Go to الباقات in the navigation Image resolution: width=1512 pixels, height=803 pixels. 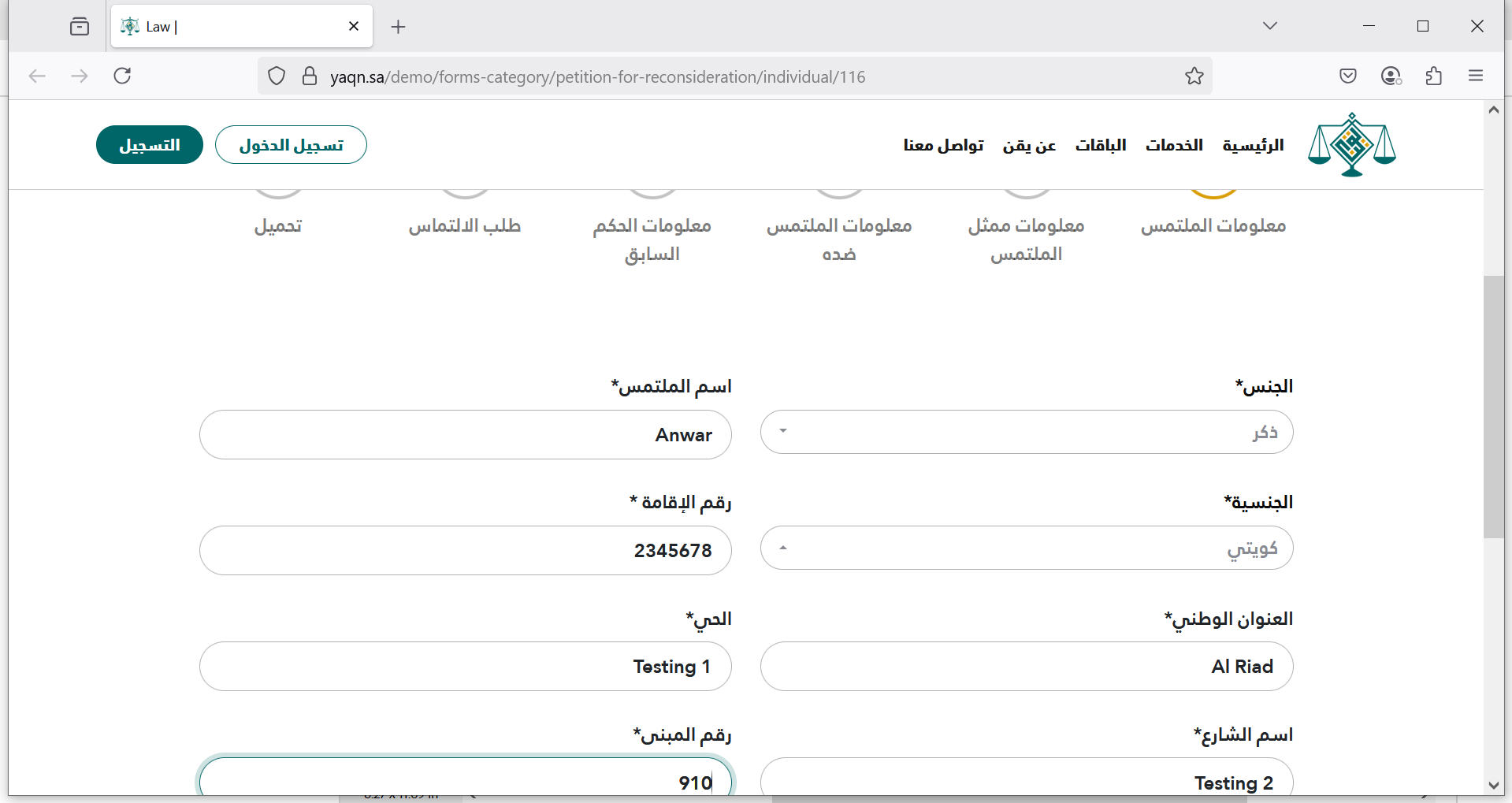[x=1100, y=145]
